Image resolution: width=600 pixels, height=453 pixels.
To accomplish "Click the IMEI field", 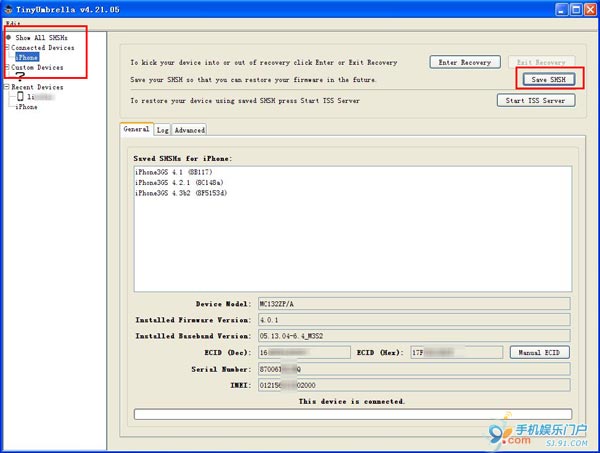I will pyautogui.click(x=414, y=385).
